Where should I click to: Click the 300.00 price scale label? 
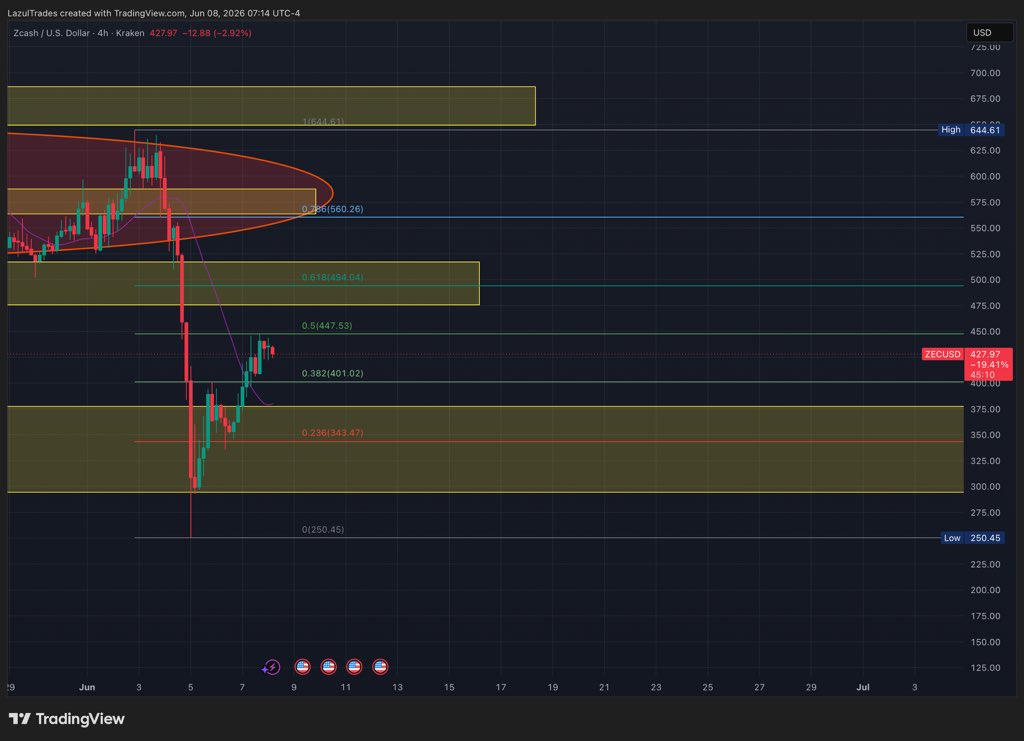click(x=985, y=486)
